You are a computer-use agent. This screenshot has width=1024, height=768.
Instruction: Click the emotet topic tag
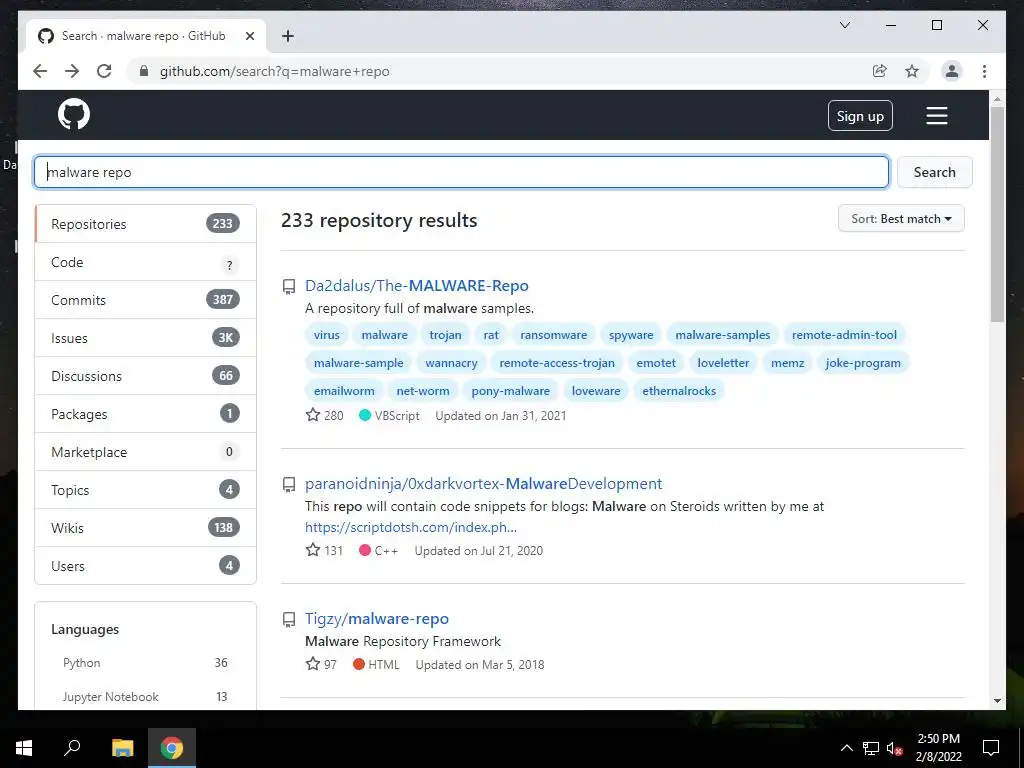point(656,363)
